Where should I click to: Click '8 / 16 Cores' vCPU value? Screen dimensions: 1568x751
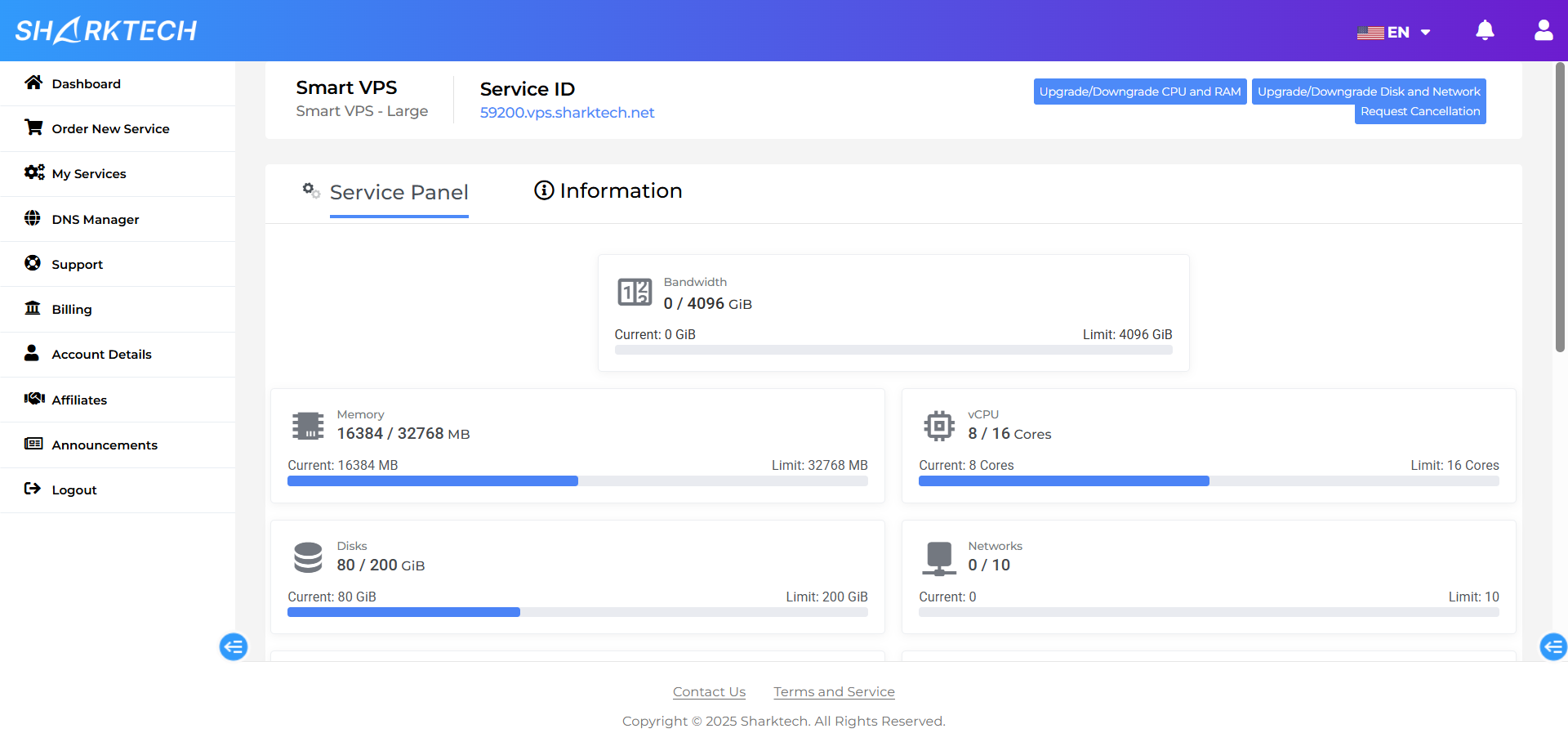pos(1009,434)
